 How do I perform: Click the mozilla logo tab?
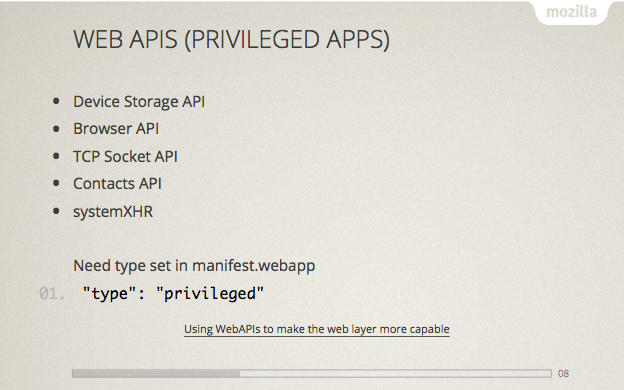[571, 12]
